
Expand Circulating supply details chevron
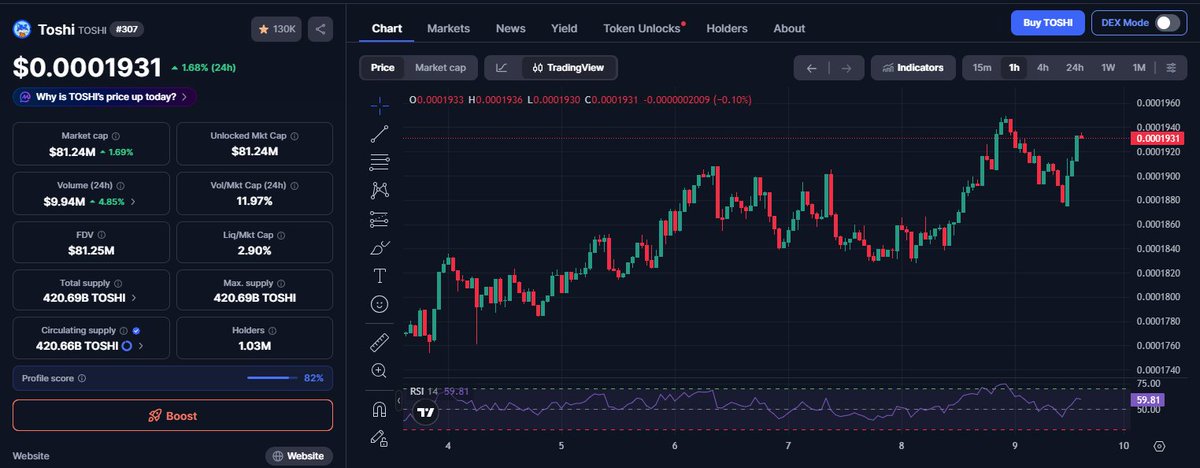[141, 346]
